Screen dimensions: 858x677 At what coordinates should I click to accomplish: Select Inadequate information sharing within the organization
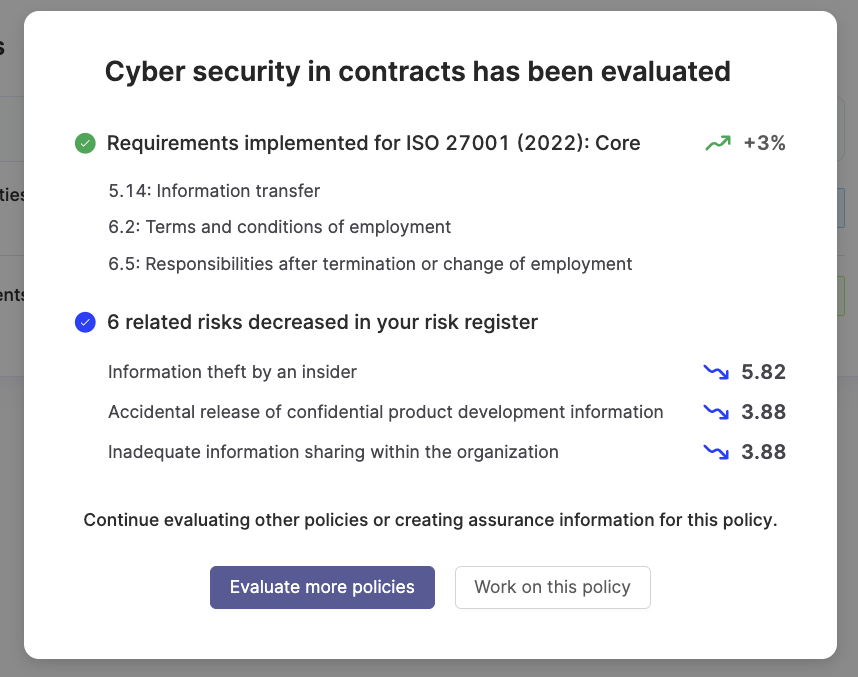click(x=333, y=452)
